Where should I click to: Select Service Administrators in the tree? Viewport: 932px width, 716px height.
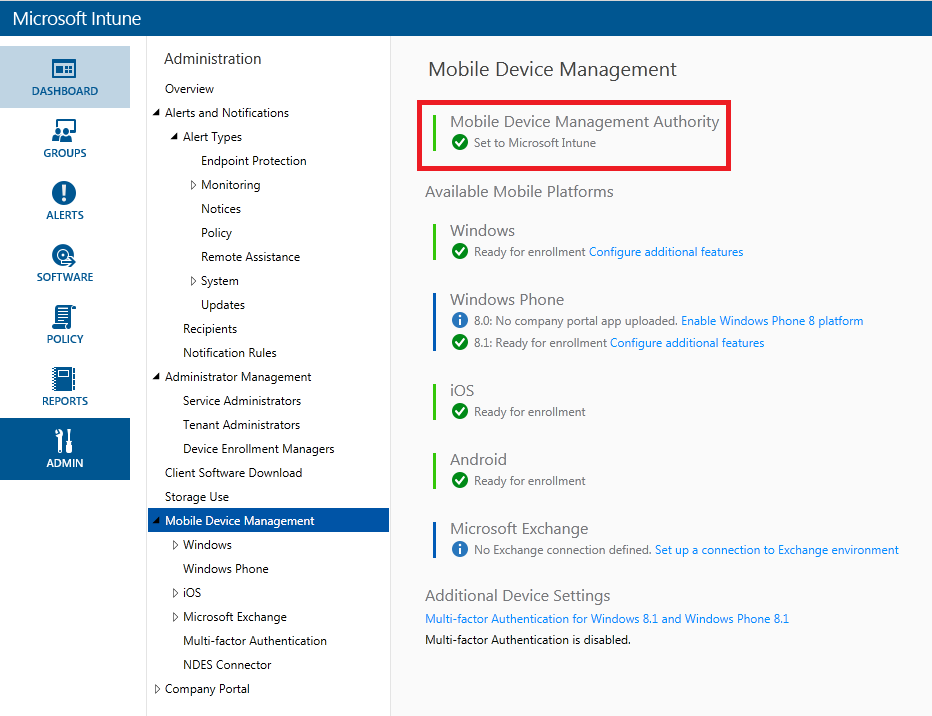[241, 401]
